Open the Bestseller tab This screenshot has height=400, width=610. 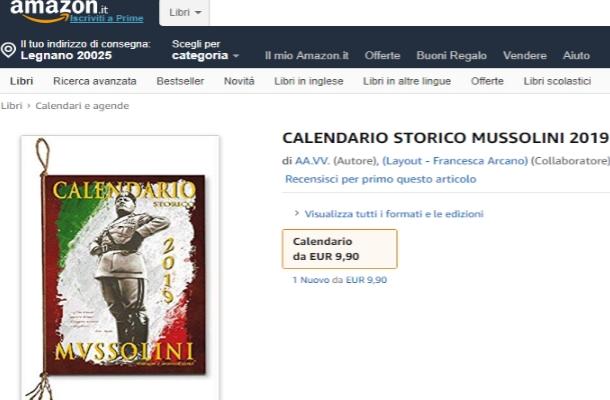(180, 81)
